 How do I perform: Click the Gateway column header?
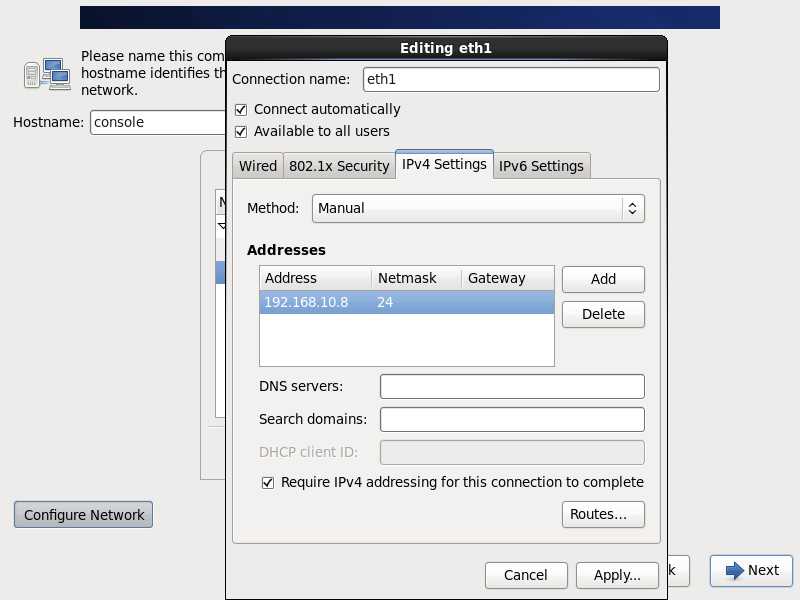point(508,278)
